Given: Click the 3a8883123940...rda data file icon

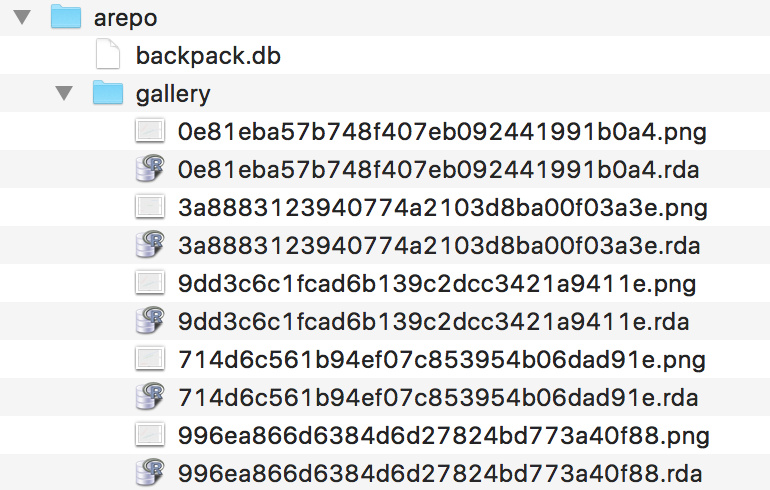Looking at the screenshot, I should pos(149,245).
